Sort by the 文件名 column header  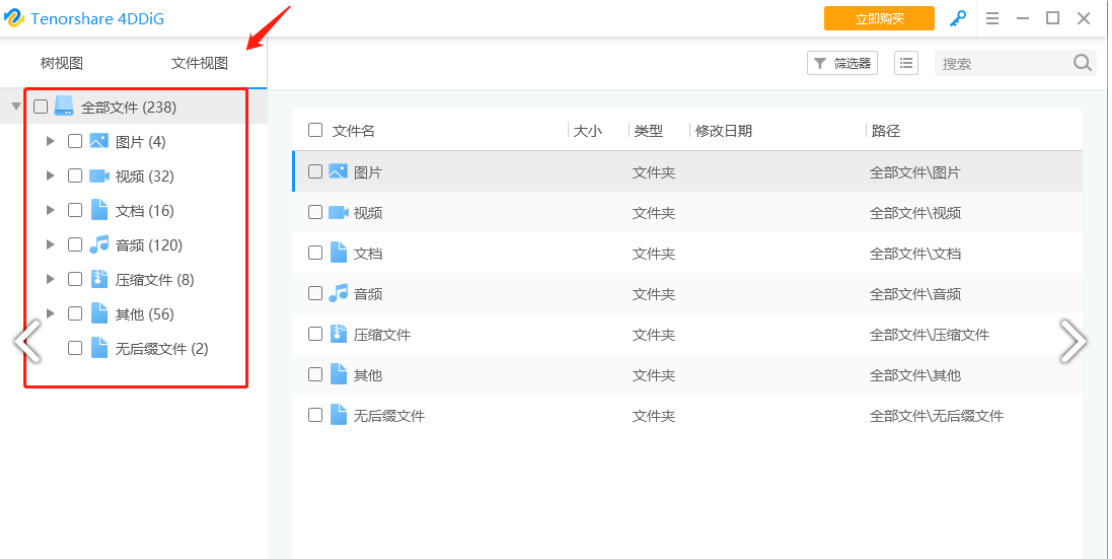click(x=353, y=131)
